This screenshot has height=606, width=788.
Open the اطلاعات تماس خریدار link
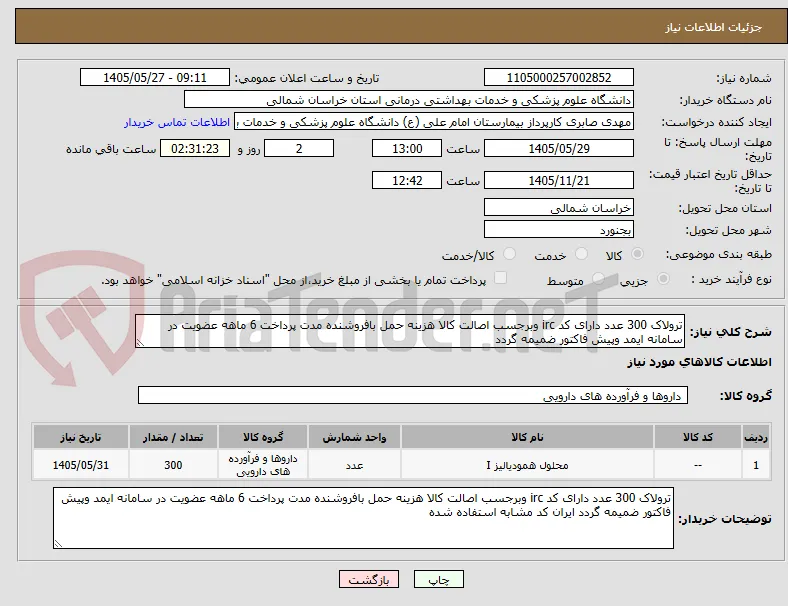click(177, 122)
